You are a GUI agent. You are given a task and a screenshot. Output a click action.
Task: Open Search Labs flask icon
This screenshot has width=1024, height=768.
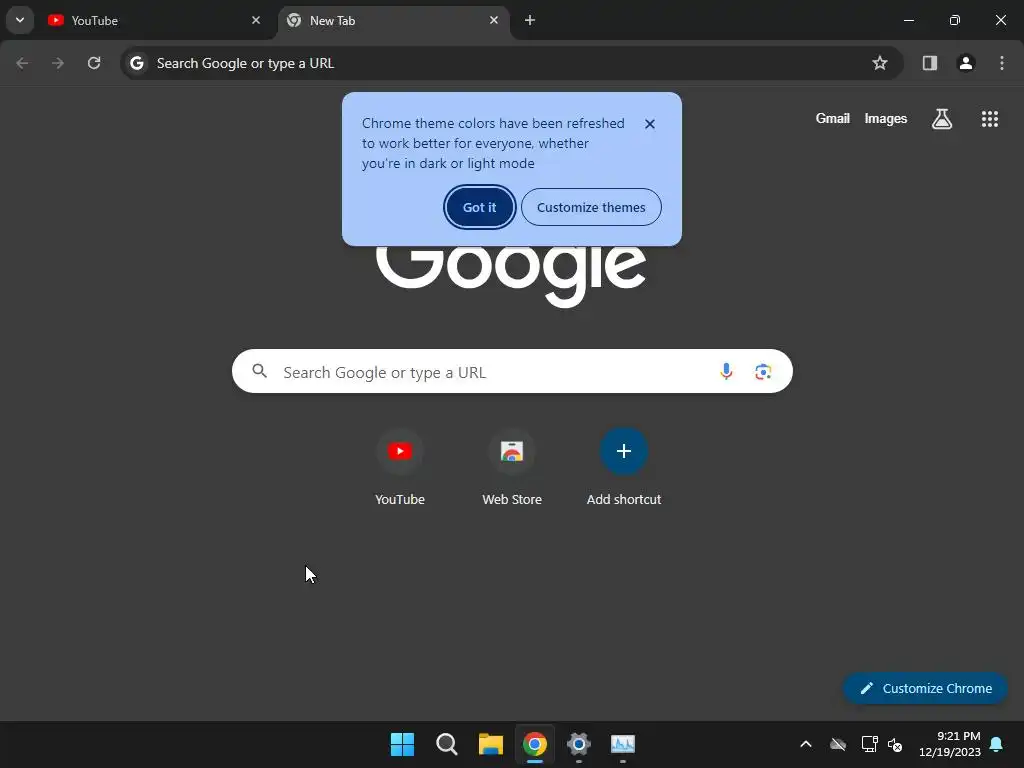(942, 119)
